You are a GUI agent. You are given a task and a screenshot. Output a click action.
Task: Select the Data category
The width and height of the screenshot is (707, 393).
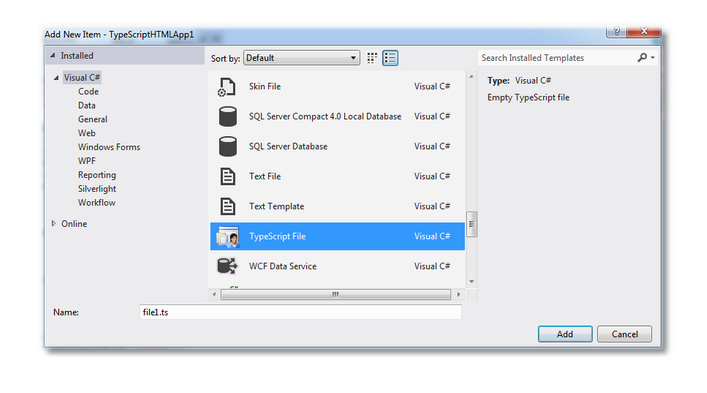point(87,105)
